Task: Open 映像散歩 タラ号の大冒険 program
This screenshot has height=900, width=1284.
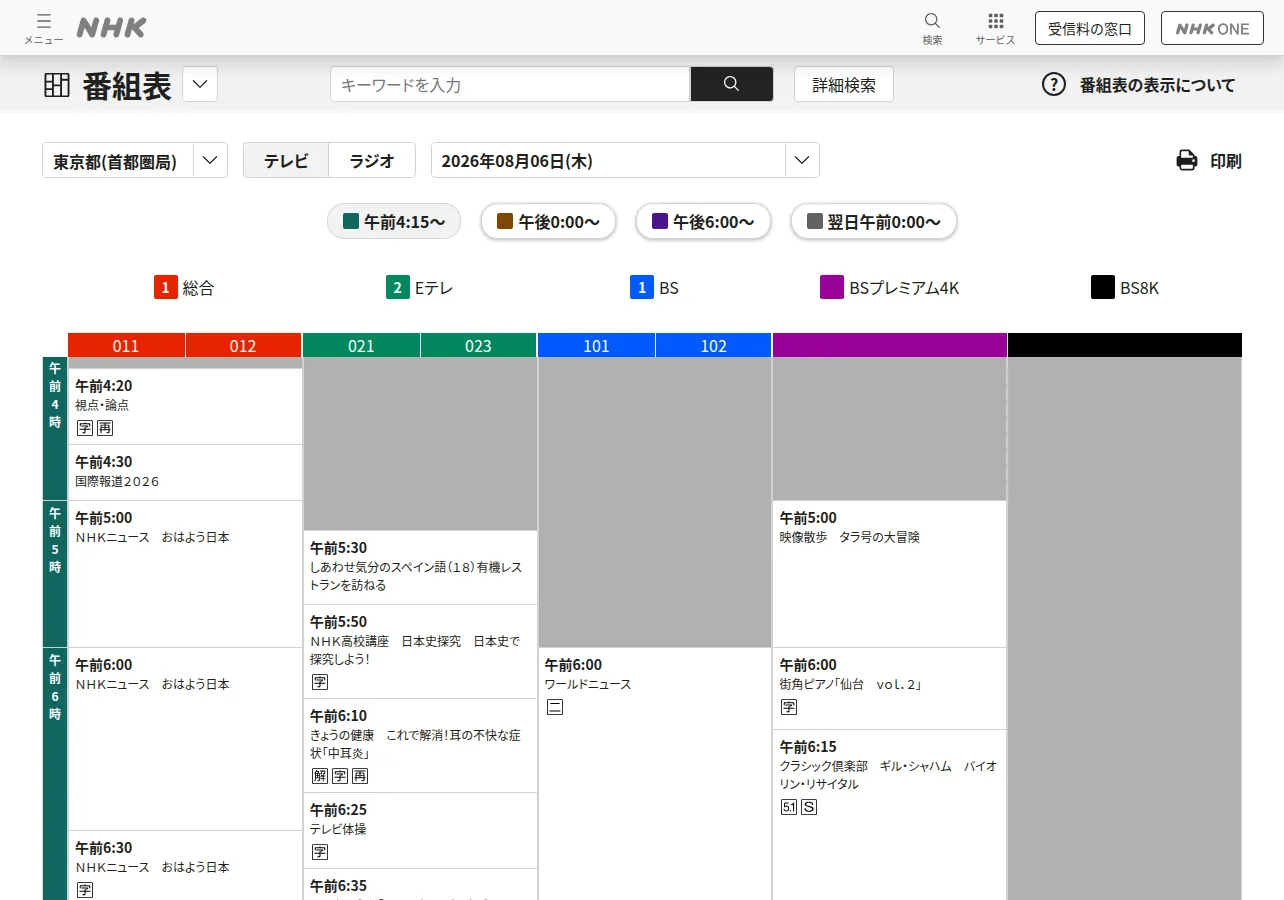Action: pyautogui.click(x=889, y=574)
